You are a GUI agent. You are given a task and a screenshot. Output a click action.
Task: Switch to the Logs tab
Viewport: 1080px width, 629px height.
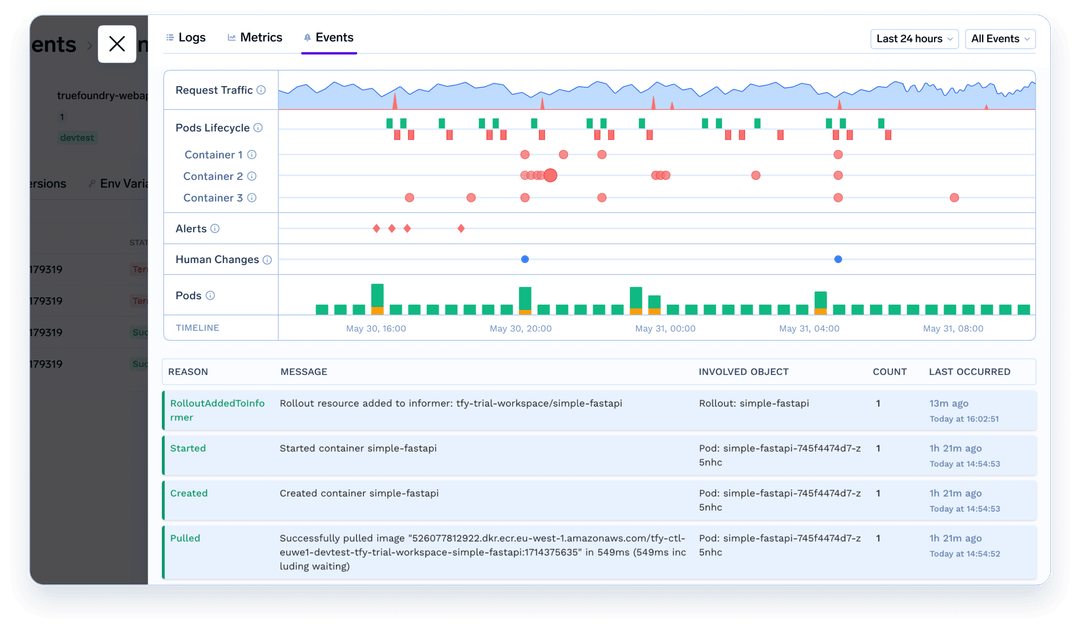(186, 37)
